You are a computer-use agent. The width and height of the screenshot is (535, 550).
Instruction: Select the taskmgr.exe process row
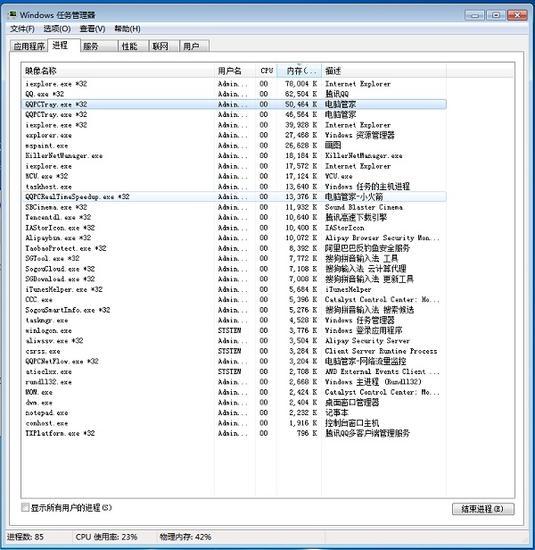(234, 320)
